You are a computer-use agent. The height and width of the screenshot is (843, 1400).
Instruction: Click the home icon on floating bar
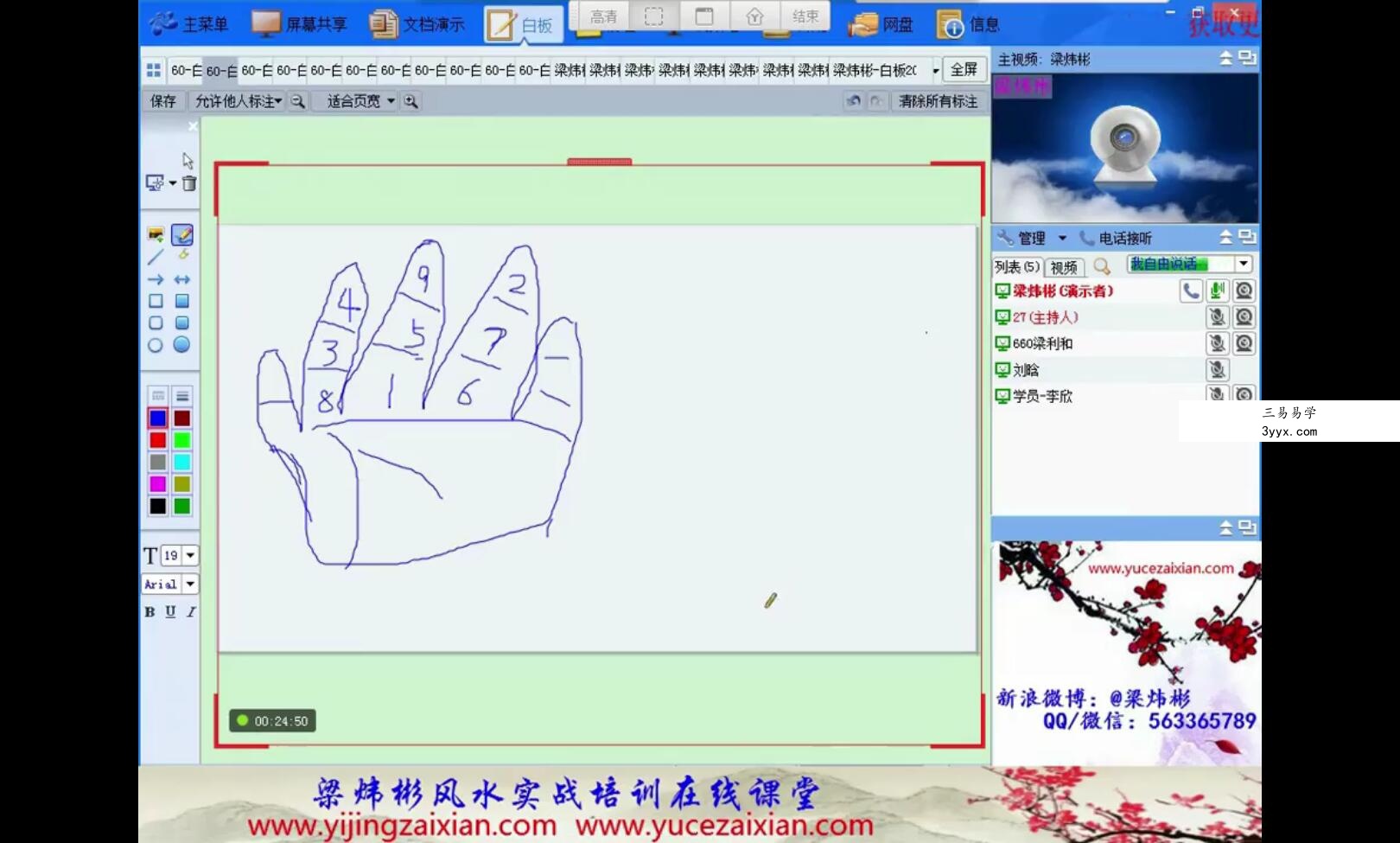754,16
